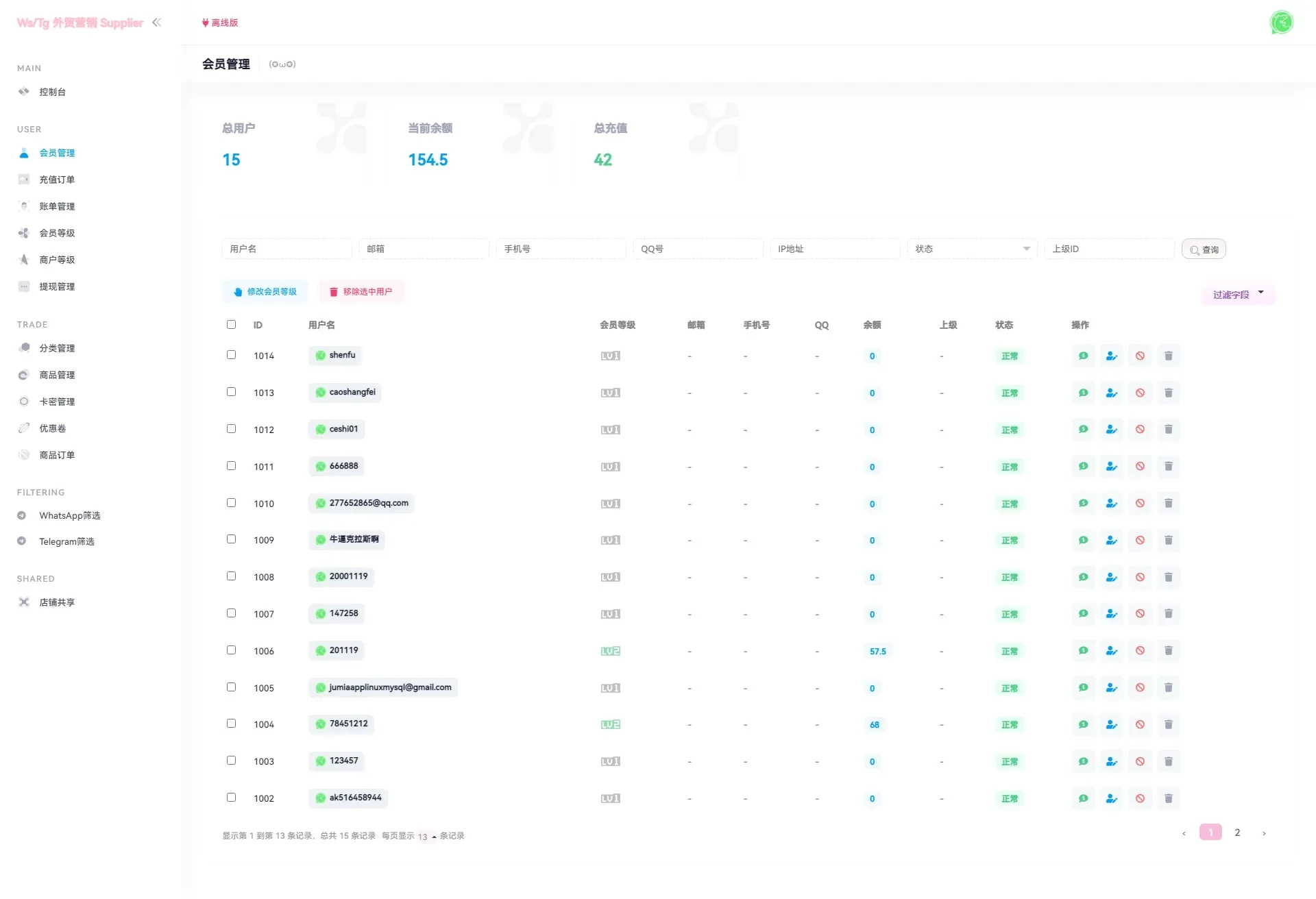Expand the 过滤字段 filter fields dropdown
Viewport: 1316px width, 899px height.
(x=1237, y=295)
